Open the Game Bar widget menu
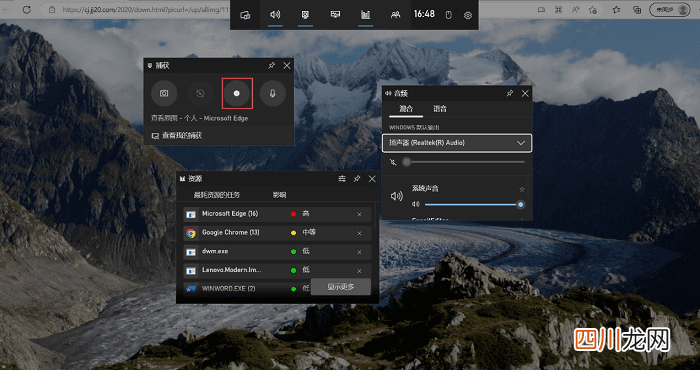This screenshot has width=700, height=370. [x=245, y=15]
